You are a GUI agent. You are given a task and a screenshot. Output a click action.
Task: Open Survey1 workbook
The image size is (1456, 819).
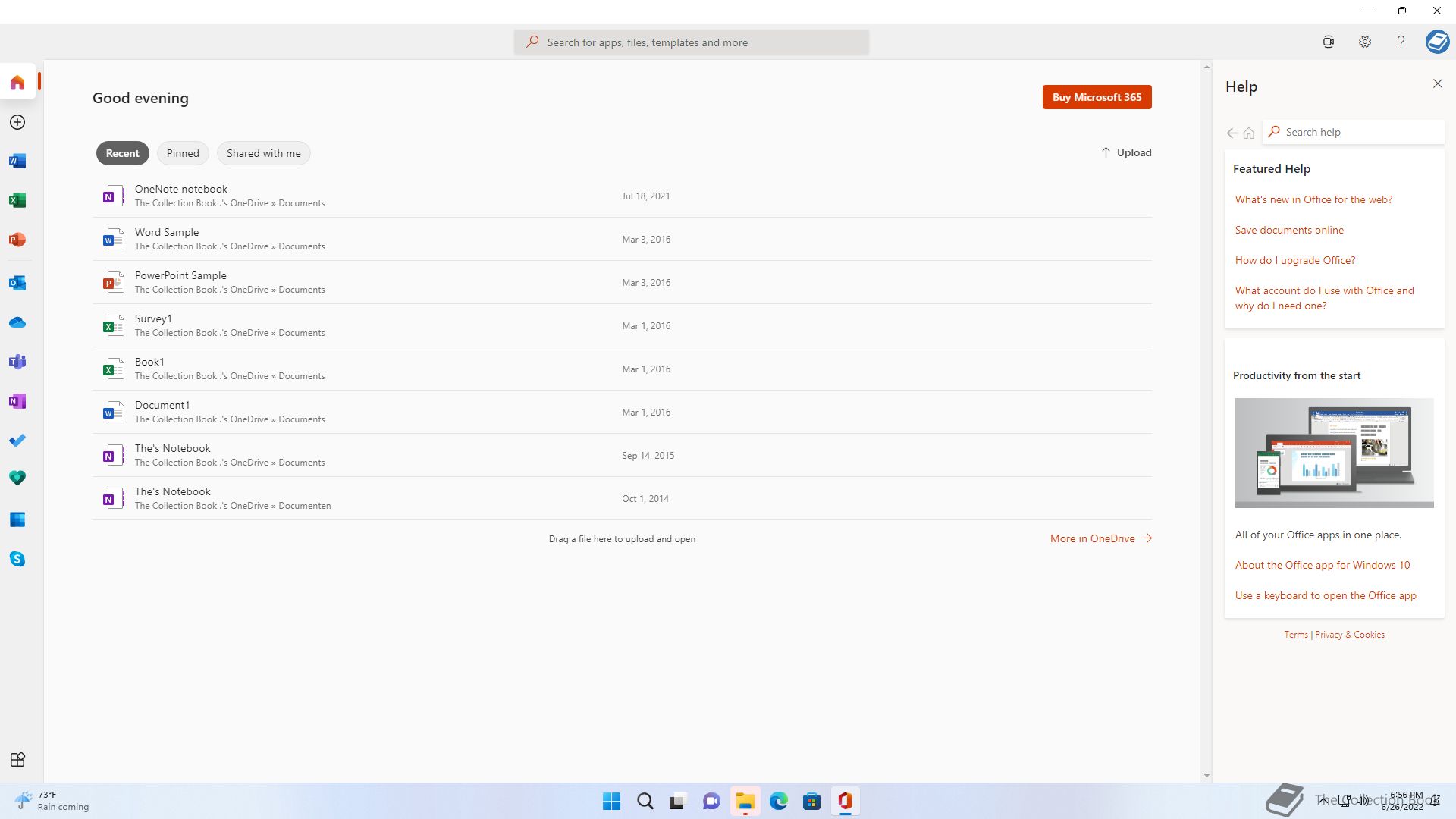[622, 325]
